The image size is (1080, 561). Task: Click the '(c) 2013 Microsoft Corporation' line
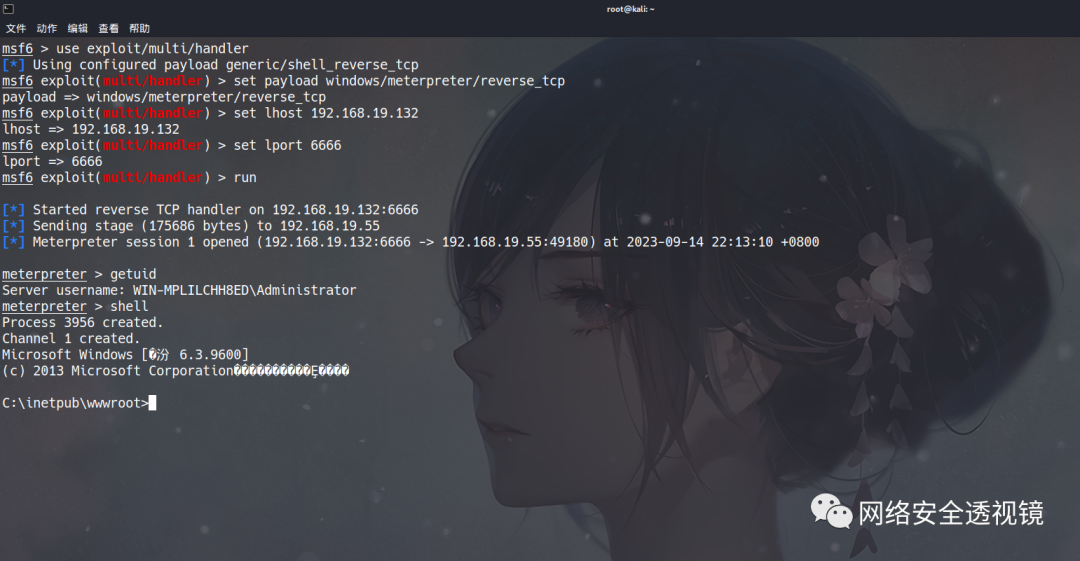[x=176, y=371]
